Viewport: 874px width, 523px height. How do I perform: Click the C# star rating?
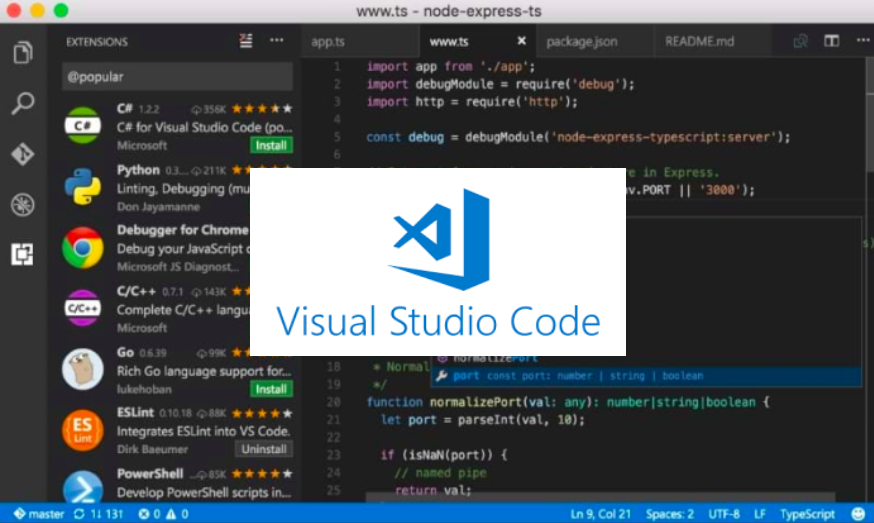pos(261,109)
